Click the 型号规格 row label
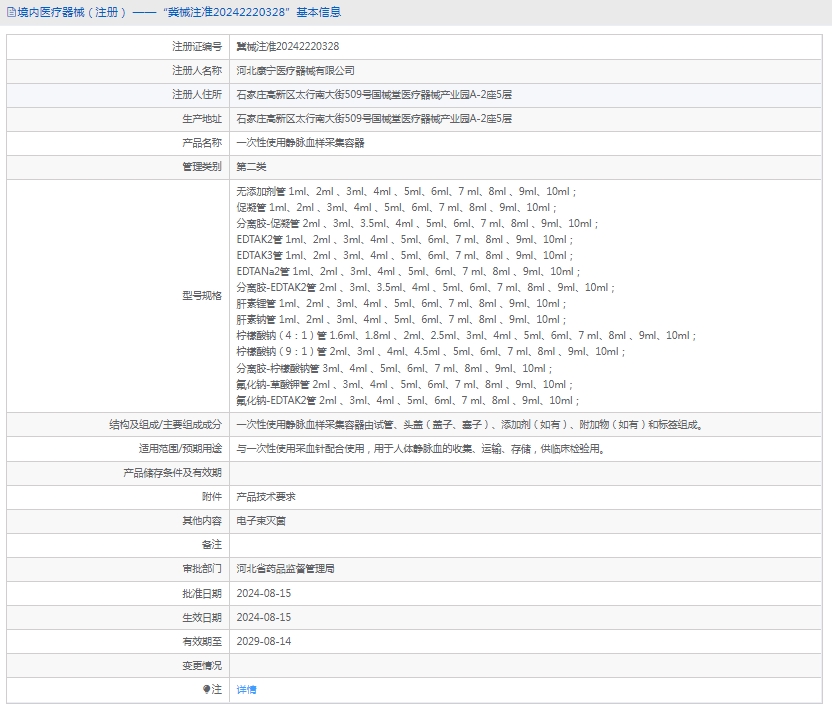 click(201, 296)
